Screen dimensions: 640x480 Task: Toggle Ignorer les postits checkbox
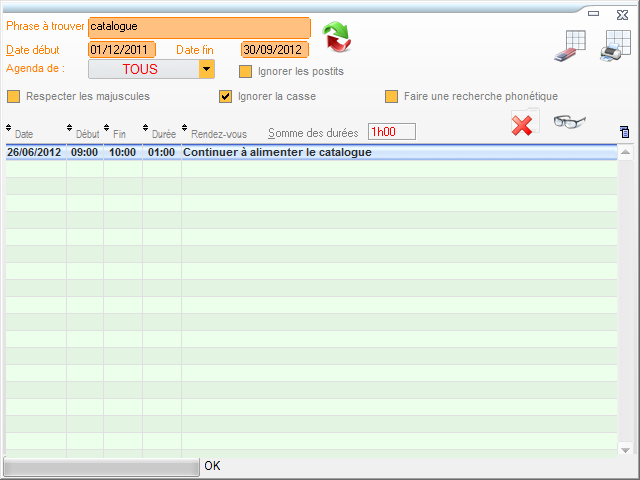pos(245,71)
